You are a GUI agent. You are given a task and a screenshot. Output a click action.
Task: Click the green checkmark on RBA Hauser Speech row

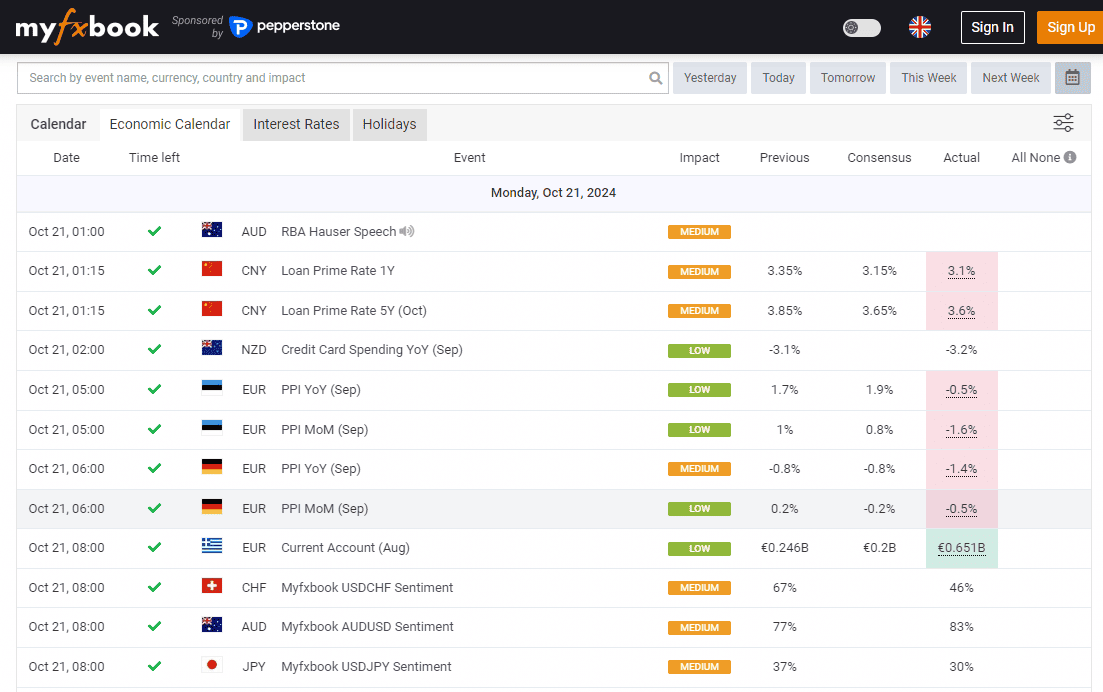(x=154, y=231)
